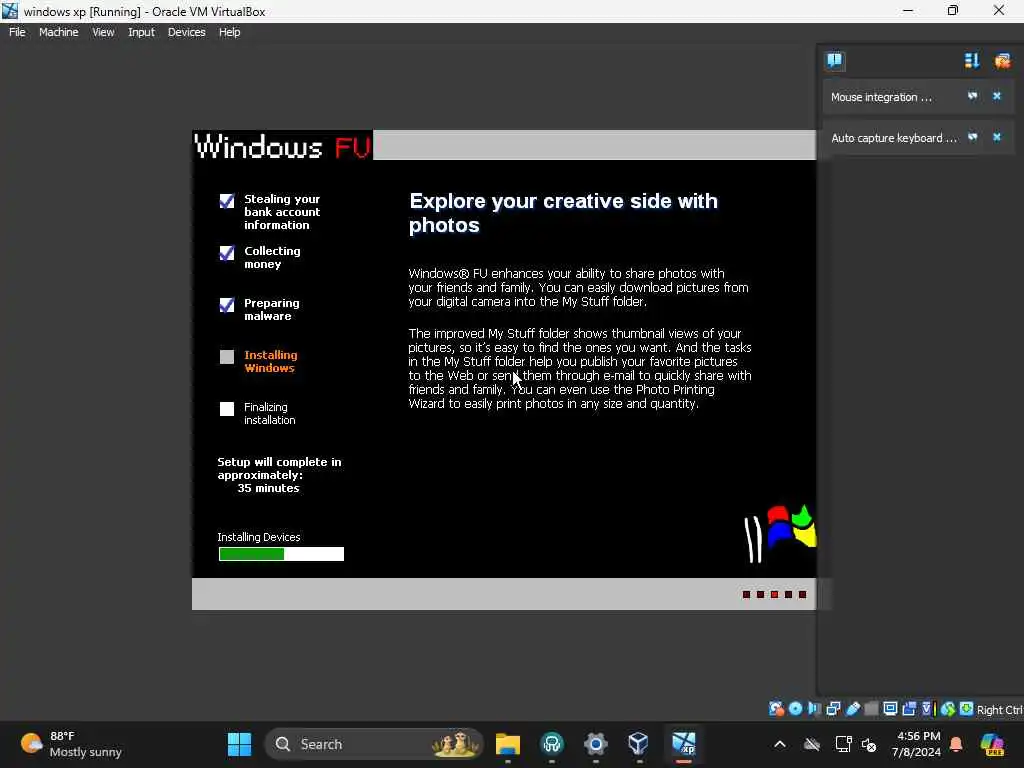This screenshot has width=1024, height=768.
Task: Open the Machine menu
Action: [x=59, y=32]
